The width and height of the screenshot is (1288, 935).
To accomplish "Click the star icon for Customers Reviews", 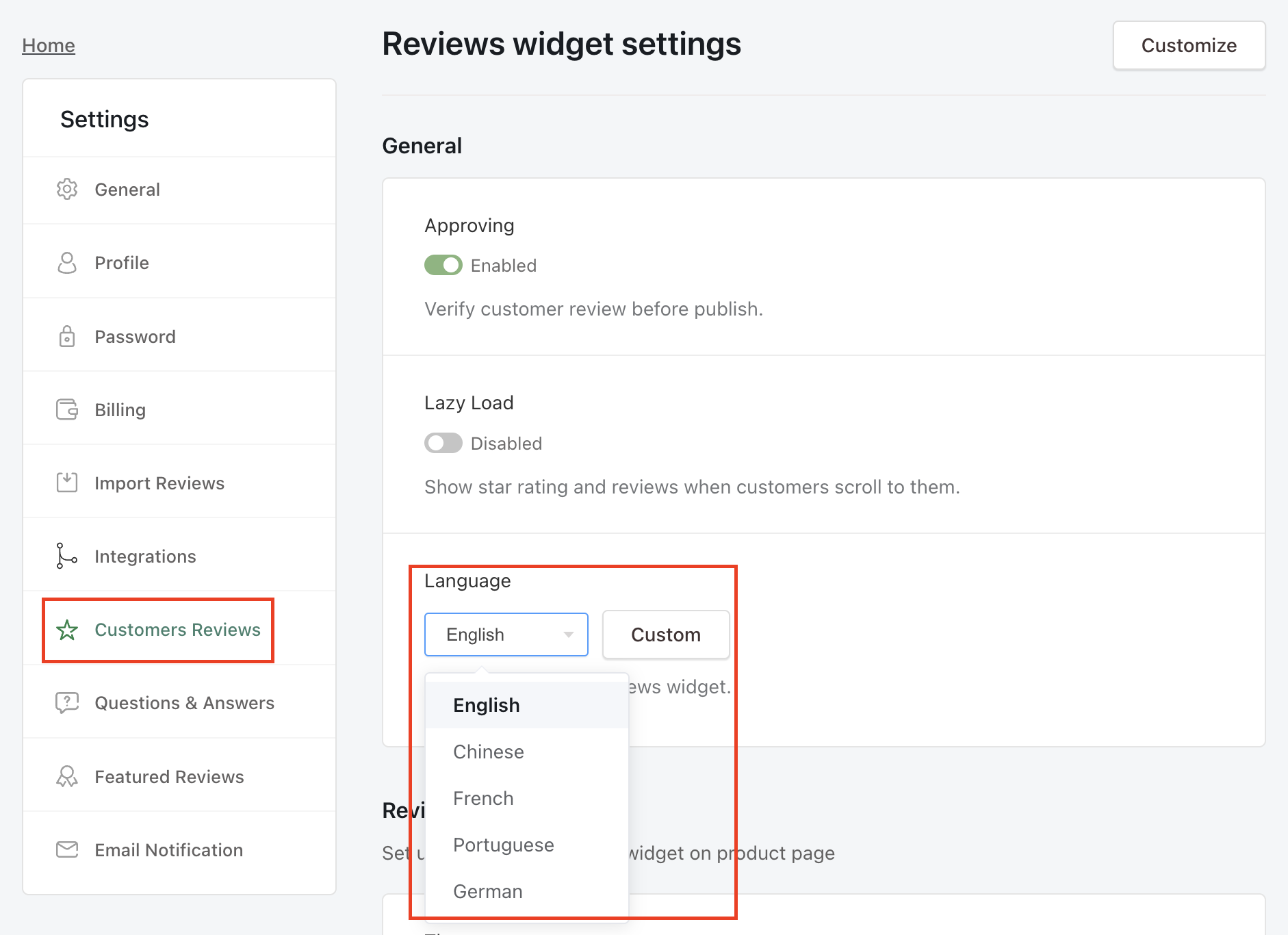I will (67, 630).
